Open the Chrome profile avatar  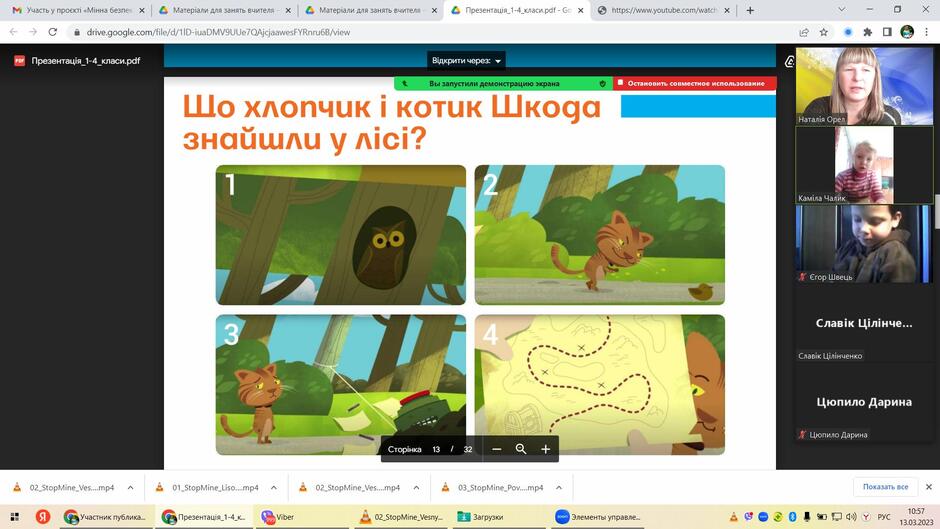click(907, 32)
